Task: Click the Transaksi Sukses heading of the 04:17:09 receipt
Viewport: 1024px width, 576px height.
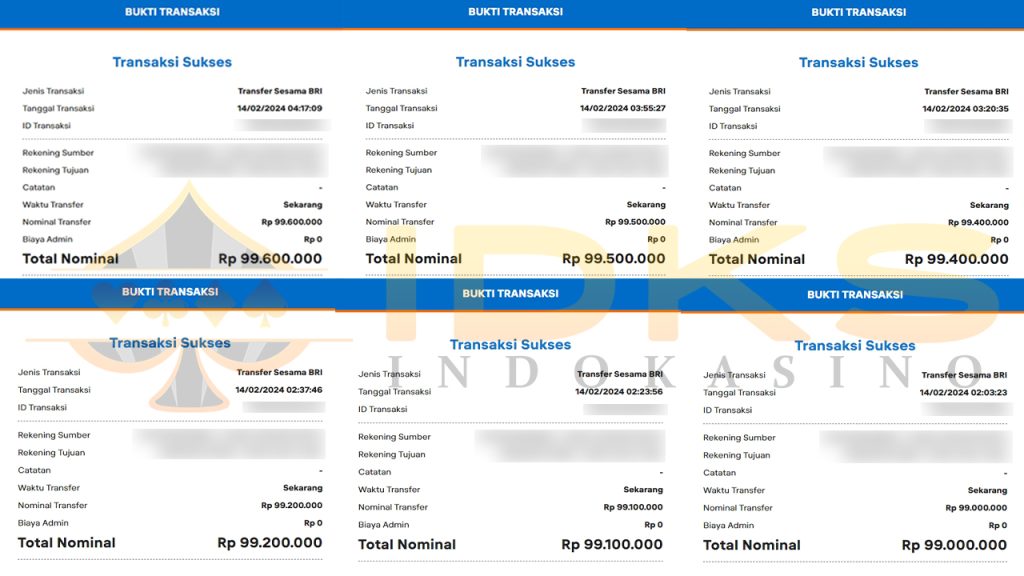Action: coord(172,62)
